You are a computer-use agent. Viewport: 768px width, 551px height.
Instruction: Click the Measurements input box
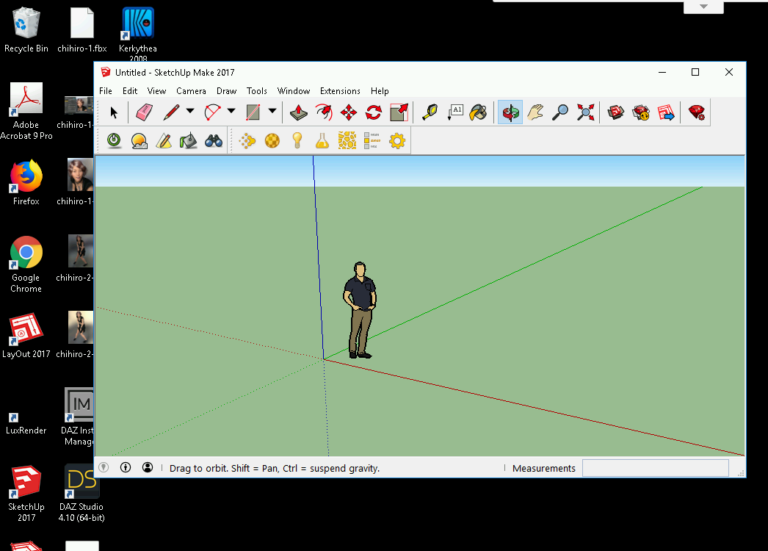(x=655, y=468)
